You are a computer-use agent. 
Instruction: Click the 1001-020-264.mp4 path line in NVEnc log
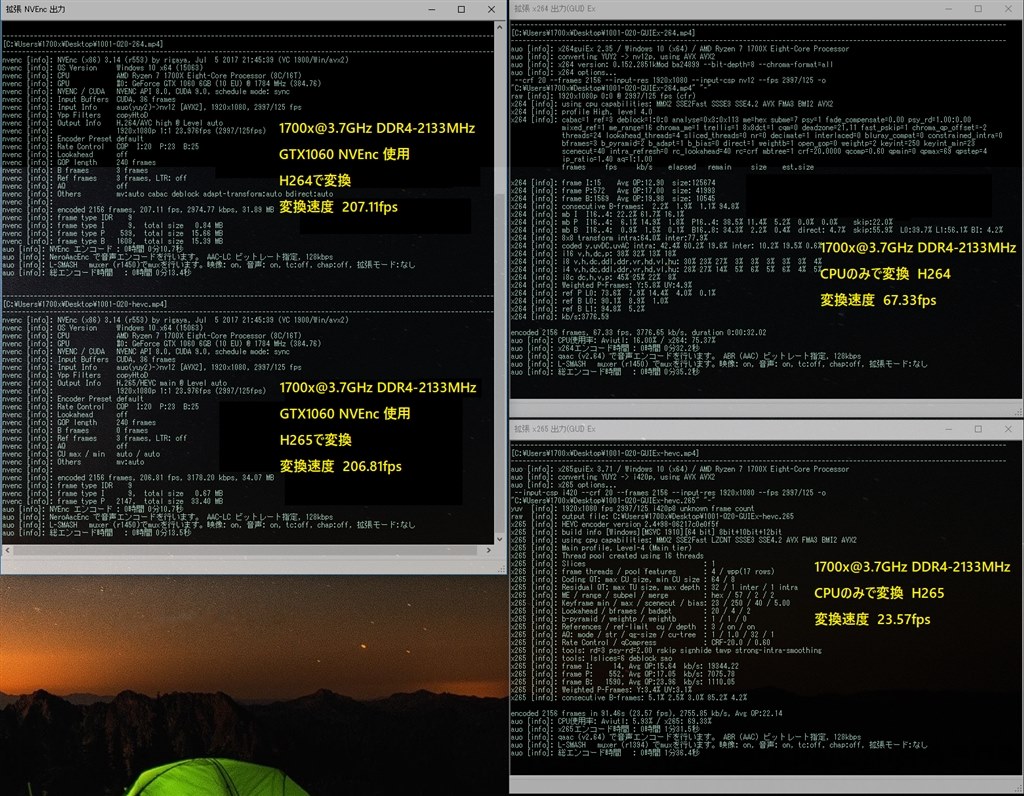[x=83, y=44]
